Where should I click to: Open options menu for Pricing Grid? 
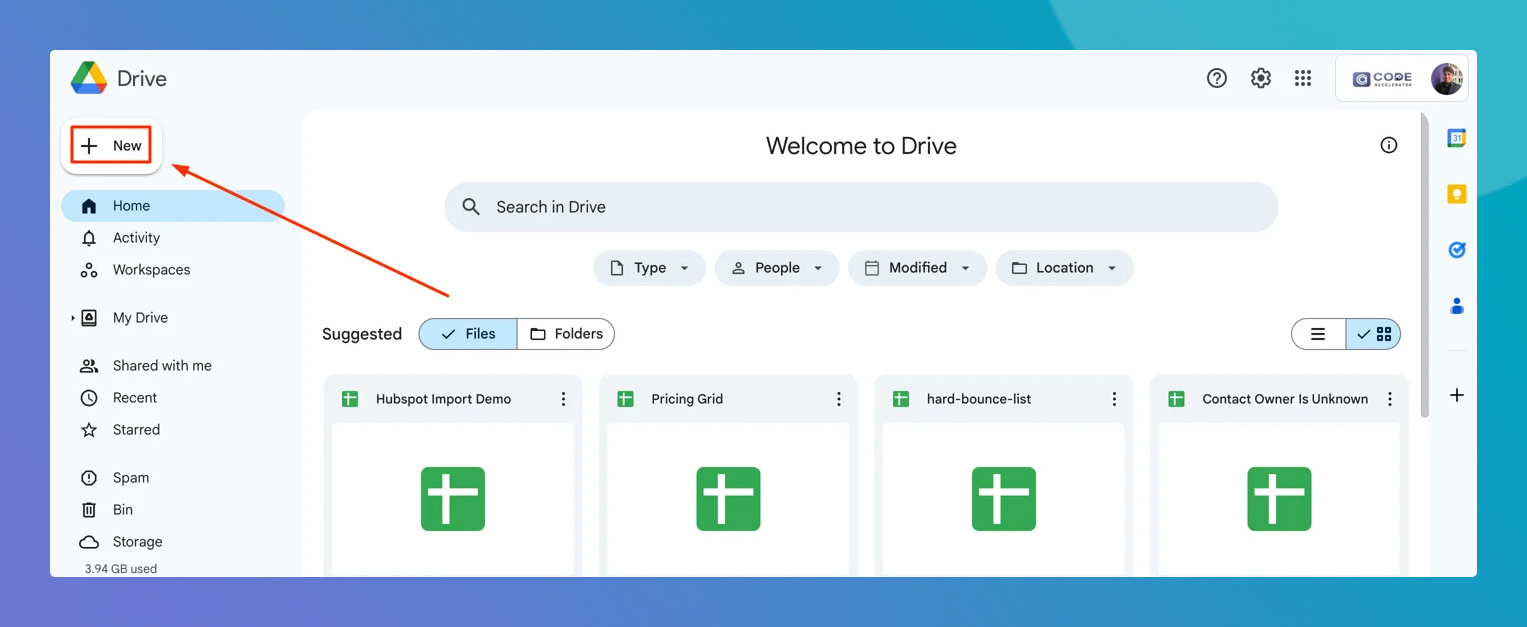point(838,398)
